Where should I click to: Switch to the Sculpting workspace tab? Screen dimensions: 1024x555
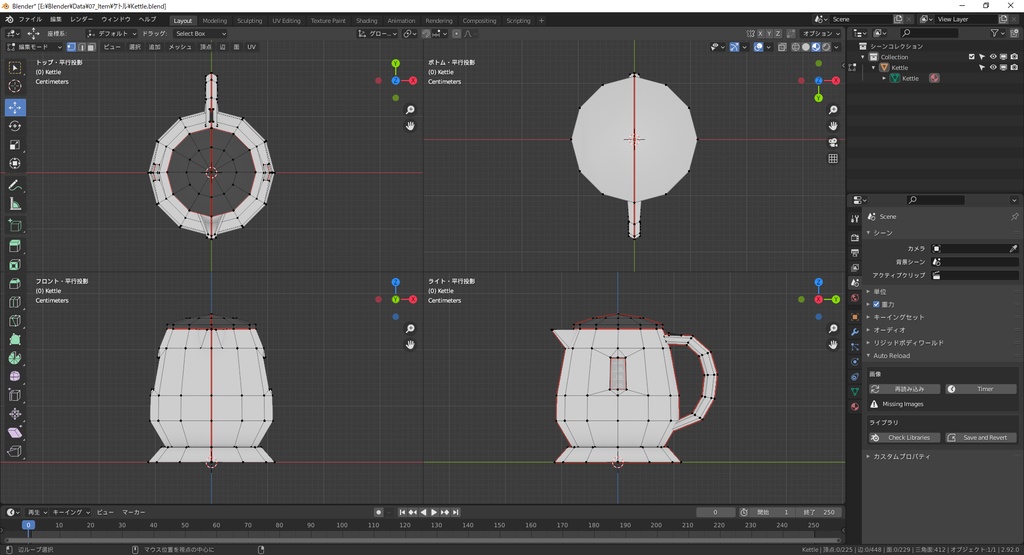pyautogui.click(x=249, y=20)
